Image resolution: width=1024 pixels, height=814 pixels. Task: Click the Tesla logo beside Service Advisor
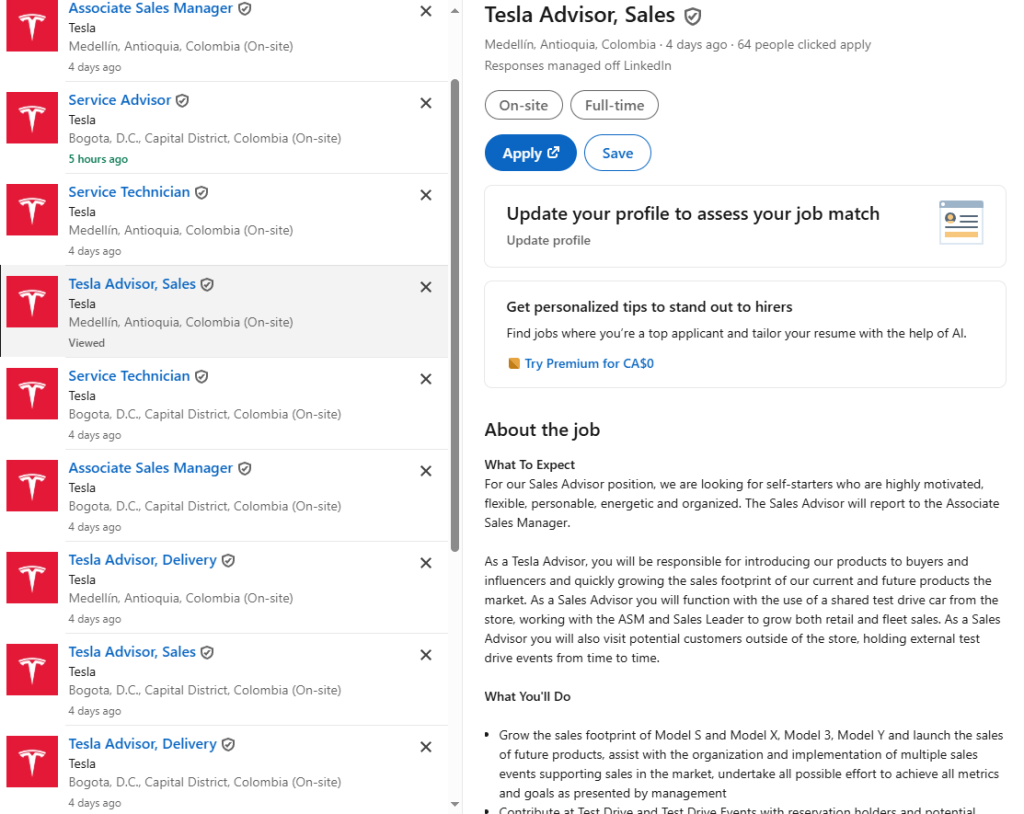[32, 118]
